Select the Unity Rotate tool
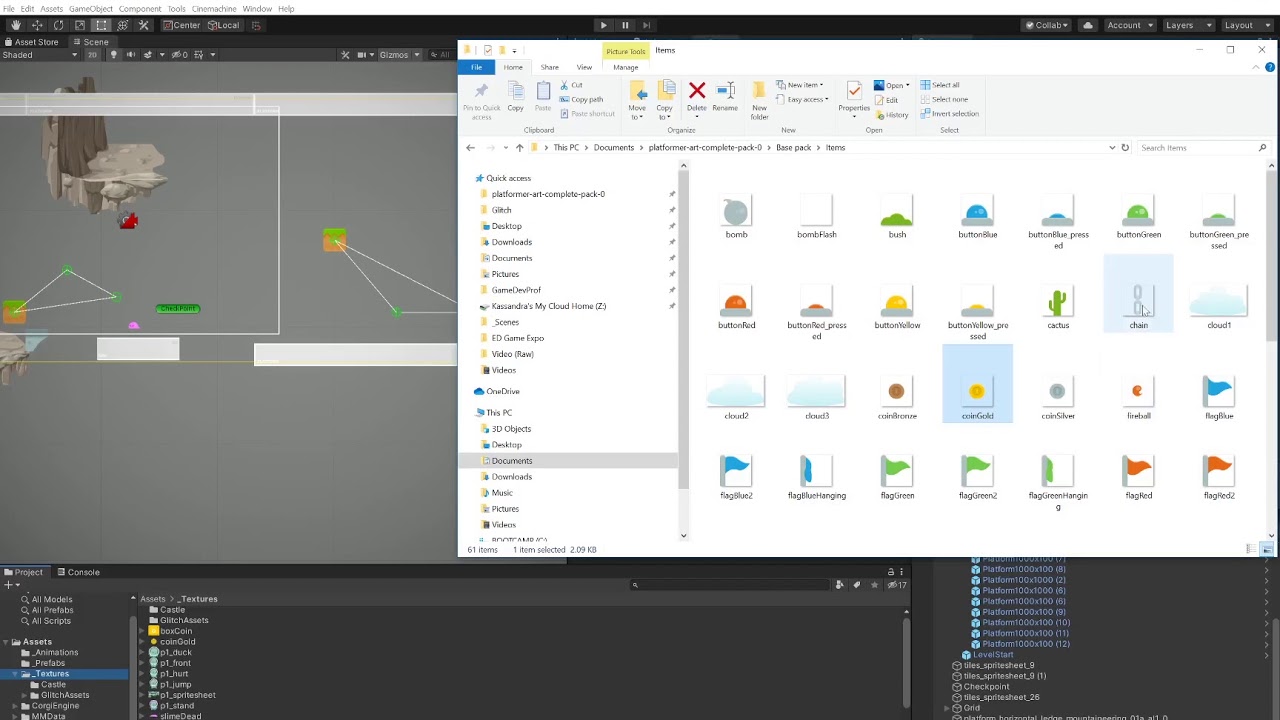 point(58,25)
